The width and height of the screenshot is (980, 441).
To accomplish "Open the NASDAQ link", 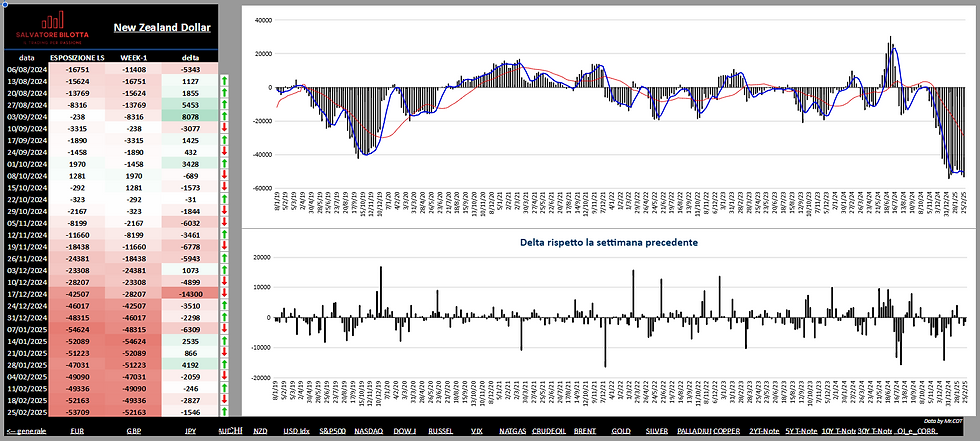I will tap(368, 431).
